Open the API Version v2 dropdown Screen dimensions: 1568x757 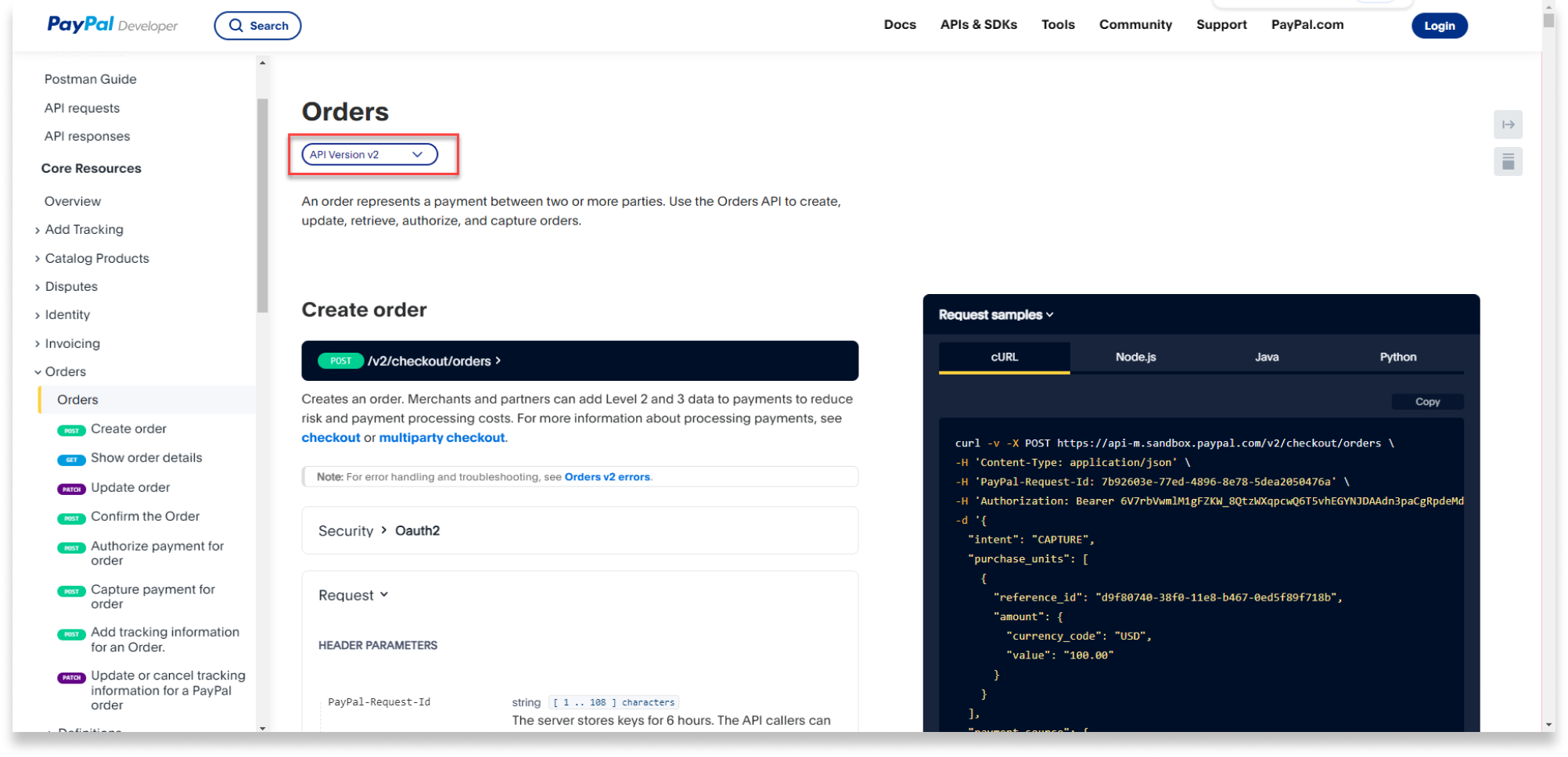click(369, 155)
